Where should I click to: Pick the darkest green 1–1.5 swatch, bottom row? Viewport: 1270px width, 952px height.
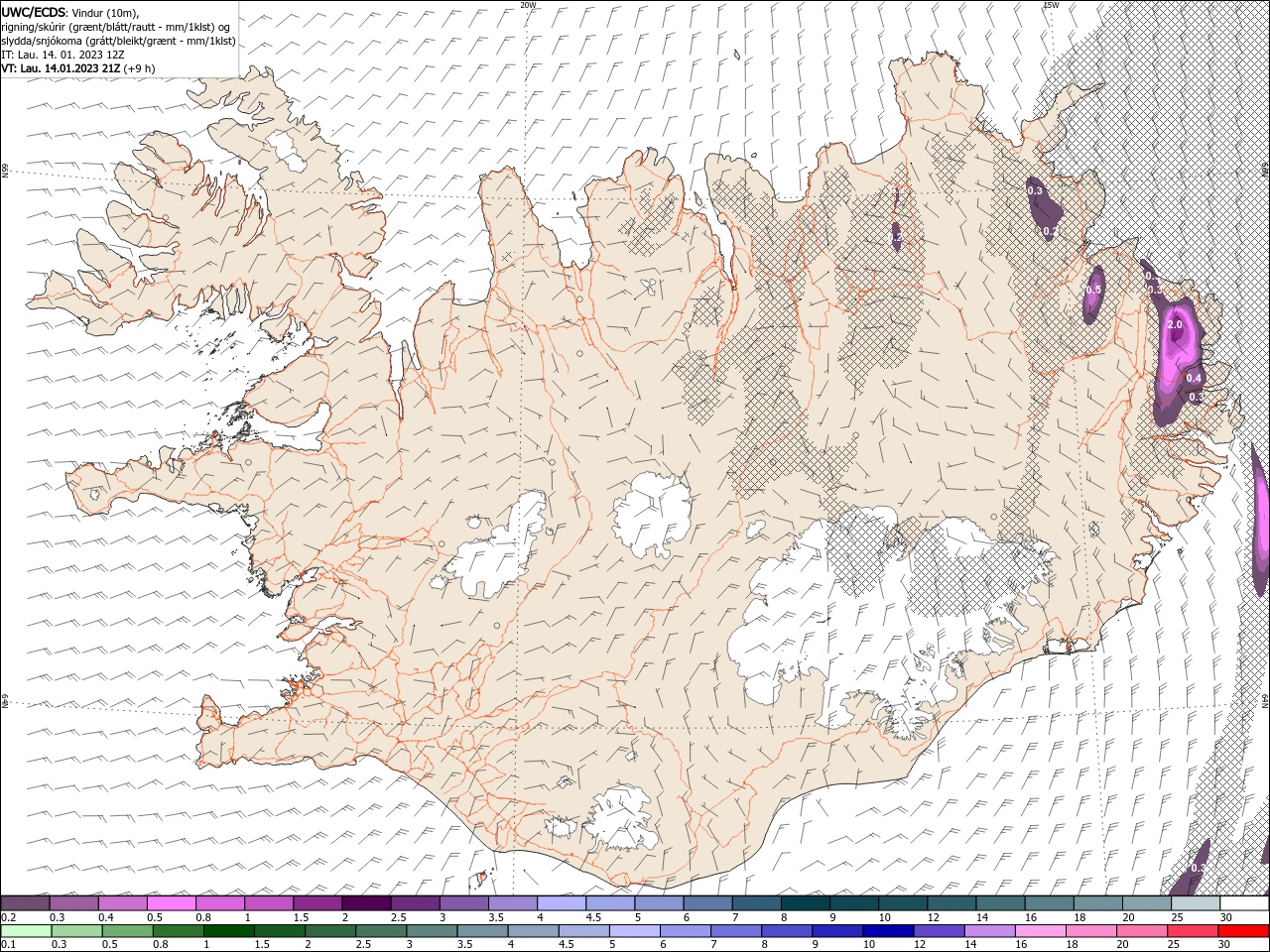click(x=229, y=931)
